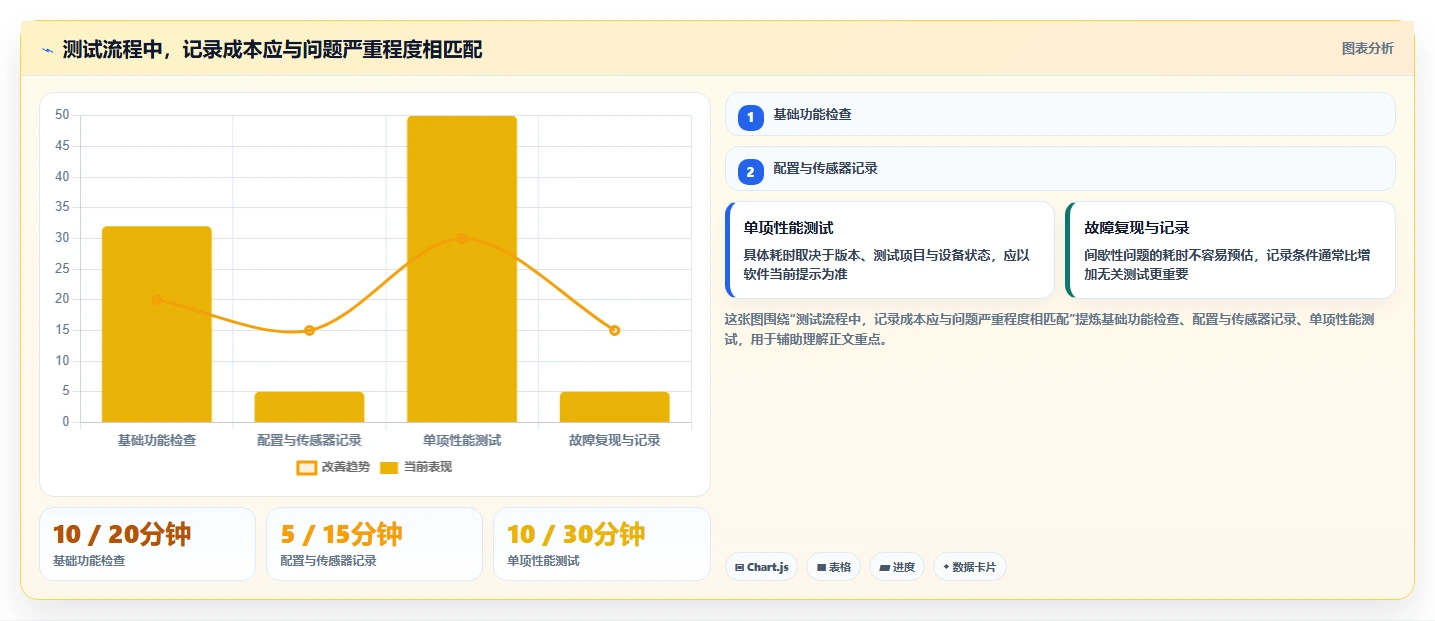Click the 改善趋势 legend text

tap(346, 467)
